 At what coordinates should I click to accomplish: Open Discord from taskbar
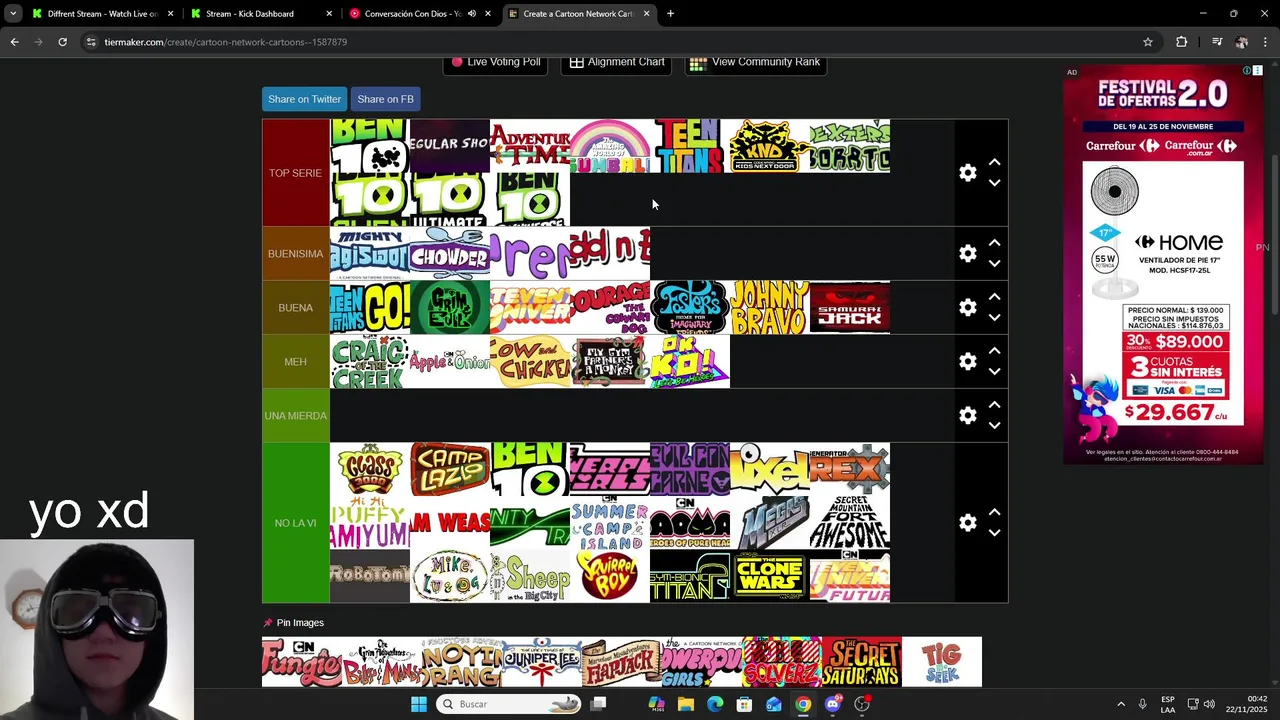(833, 704)
